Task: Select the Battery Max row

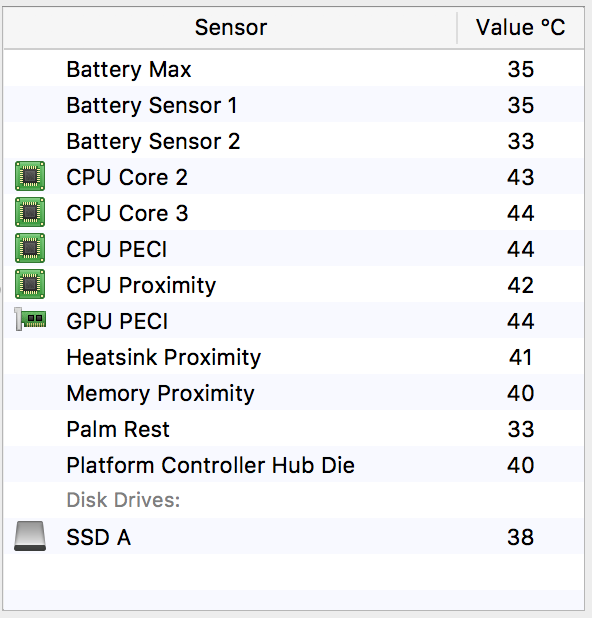Action: (x=294, y=69)
